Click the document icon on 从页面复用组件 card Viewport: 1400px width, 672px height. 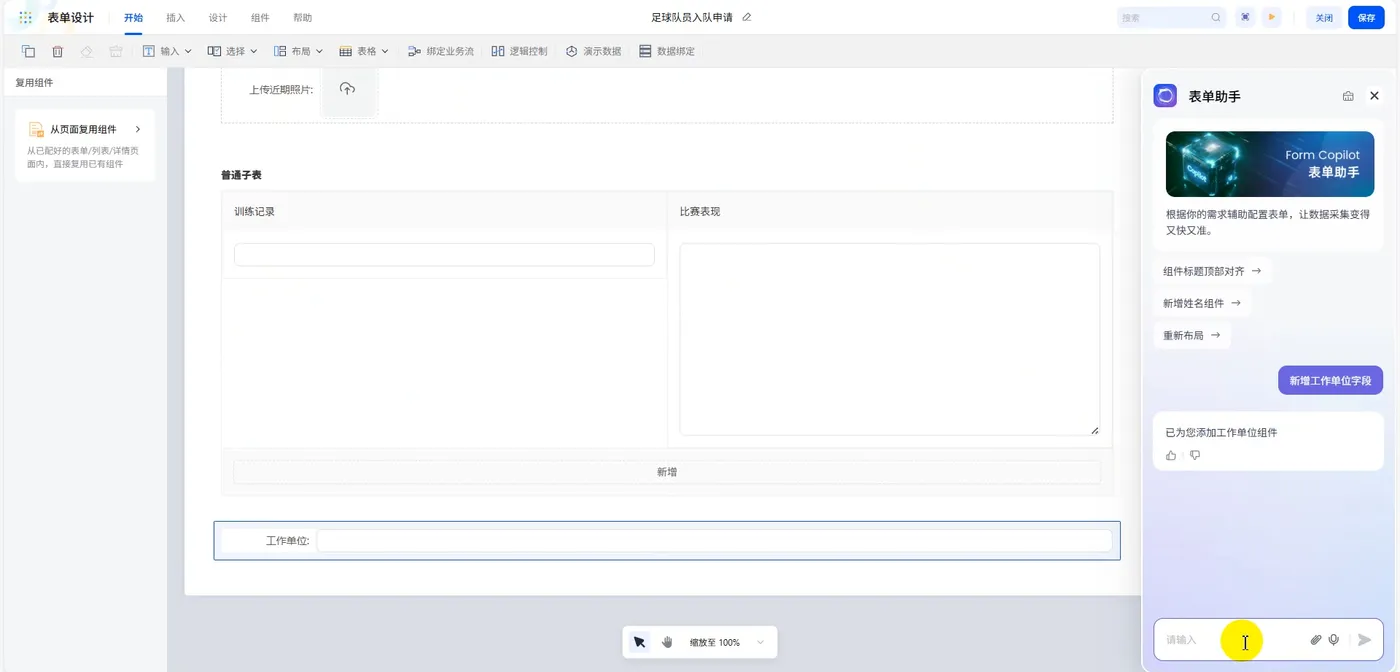[36, 129]
